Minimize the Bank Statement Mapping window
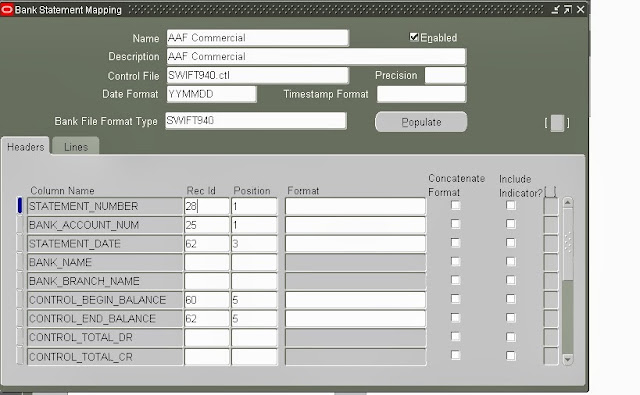The height and width of the screenshot is (395, 640). point(555,9)
